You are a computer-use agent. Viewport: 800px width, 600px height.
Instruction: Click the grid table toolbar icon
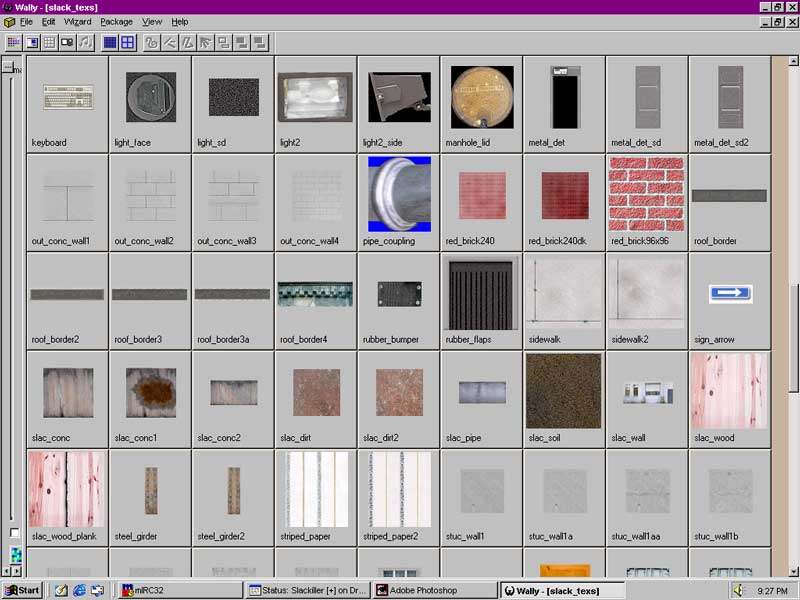pyautogui.click(x=50, y=42)
